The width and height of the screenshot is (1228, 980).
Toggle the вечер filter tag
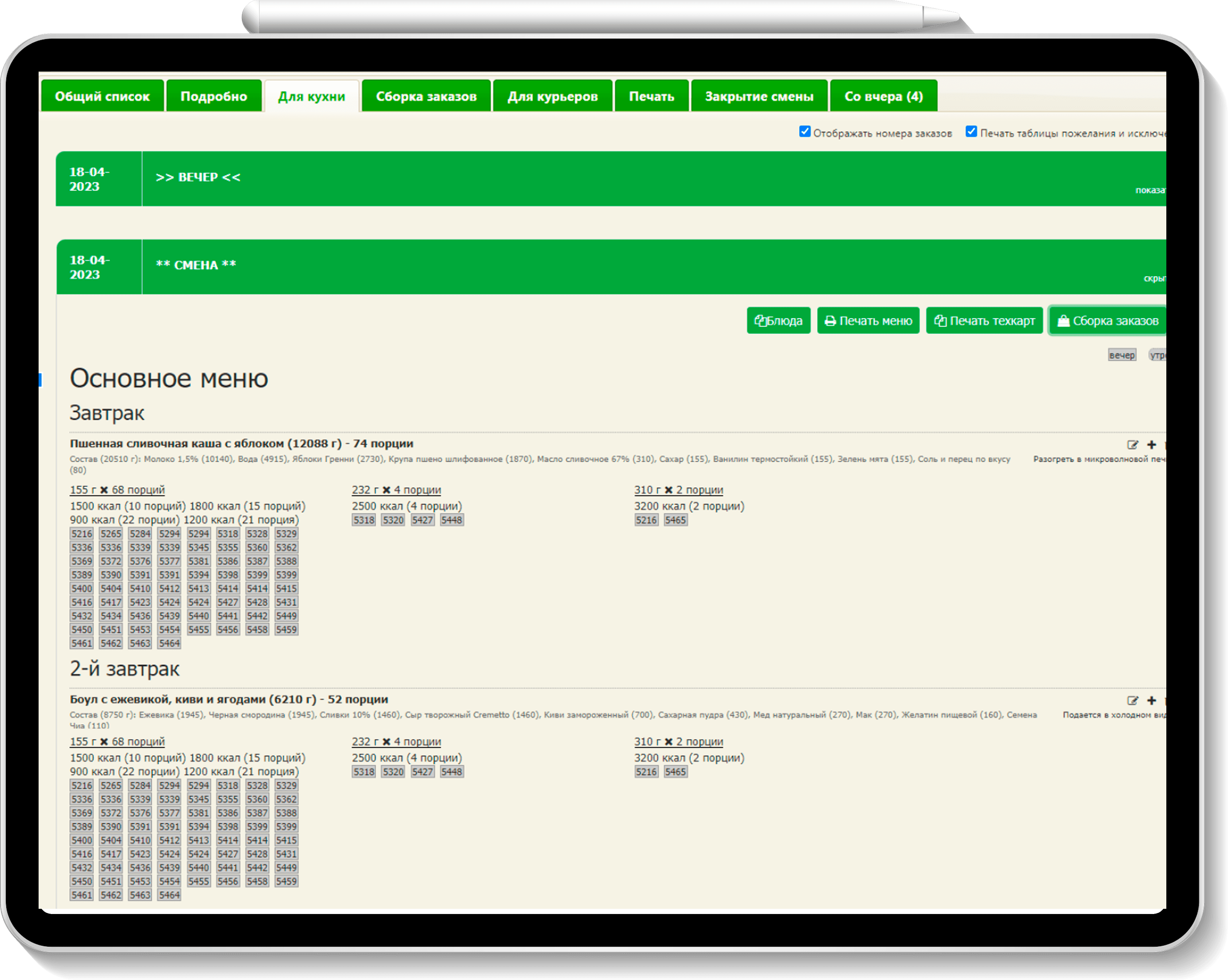pyautogui.click(x=1121, y=355)
